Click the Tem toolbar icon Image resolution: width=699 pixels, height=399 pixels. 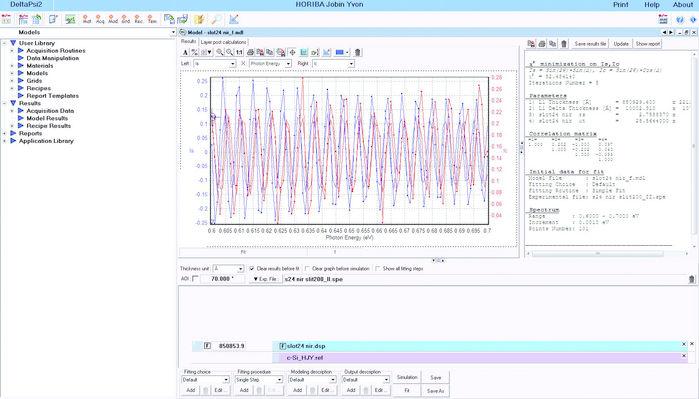[152, 19]
